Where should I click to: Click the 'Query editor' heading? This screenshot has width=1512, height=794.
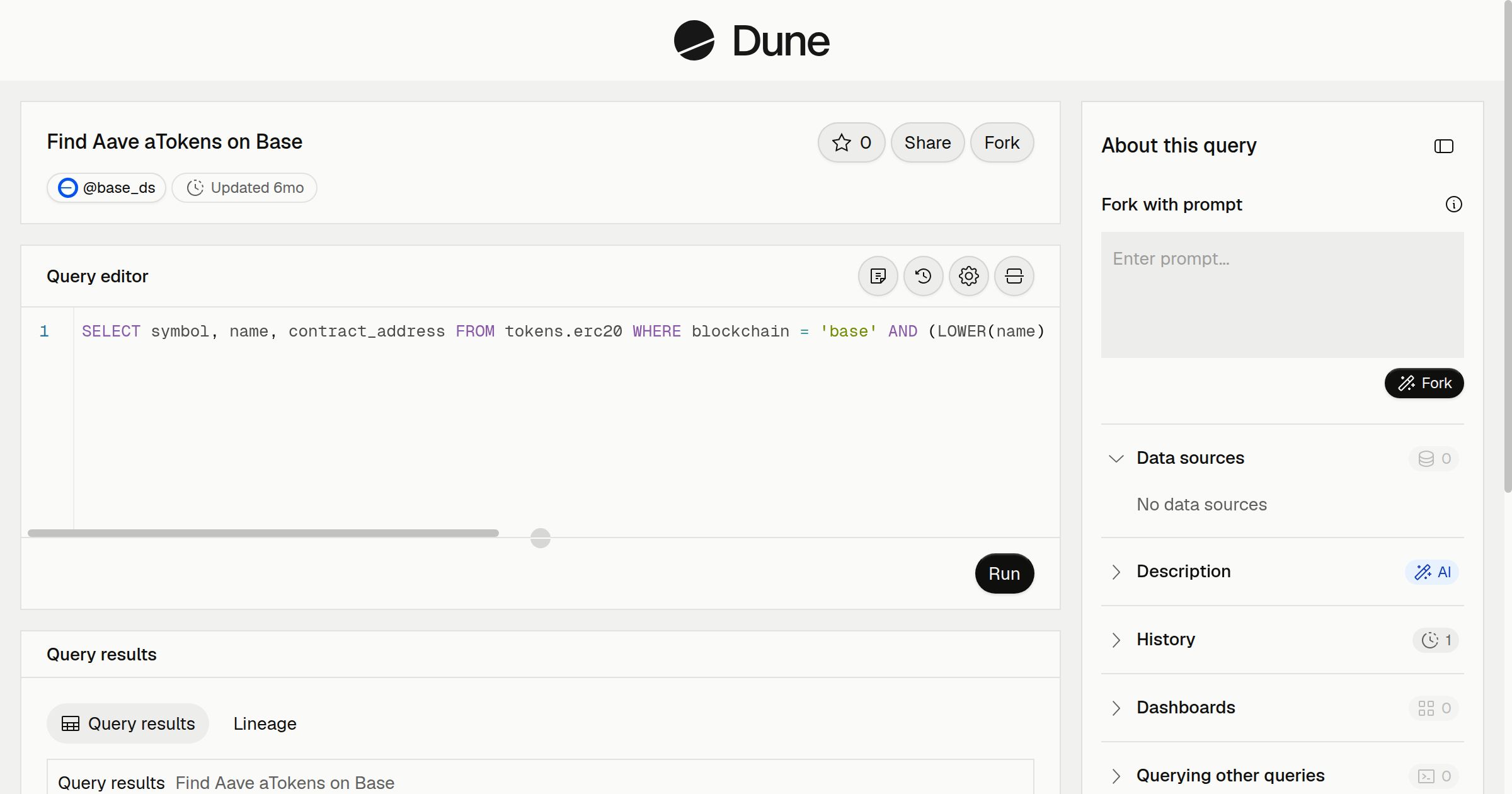click(x=98, y=276)
